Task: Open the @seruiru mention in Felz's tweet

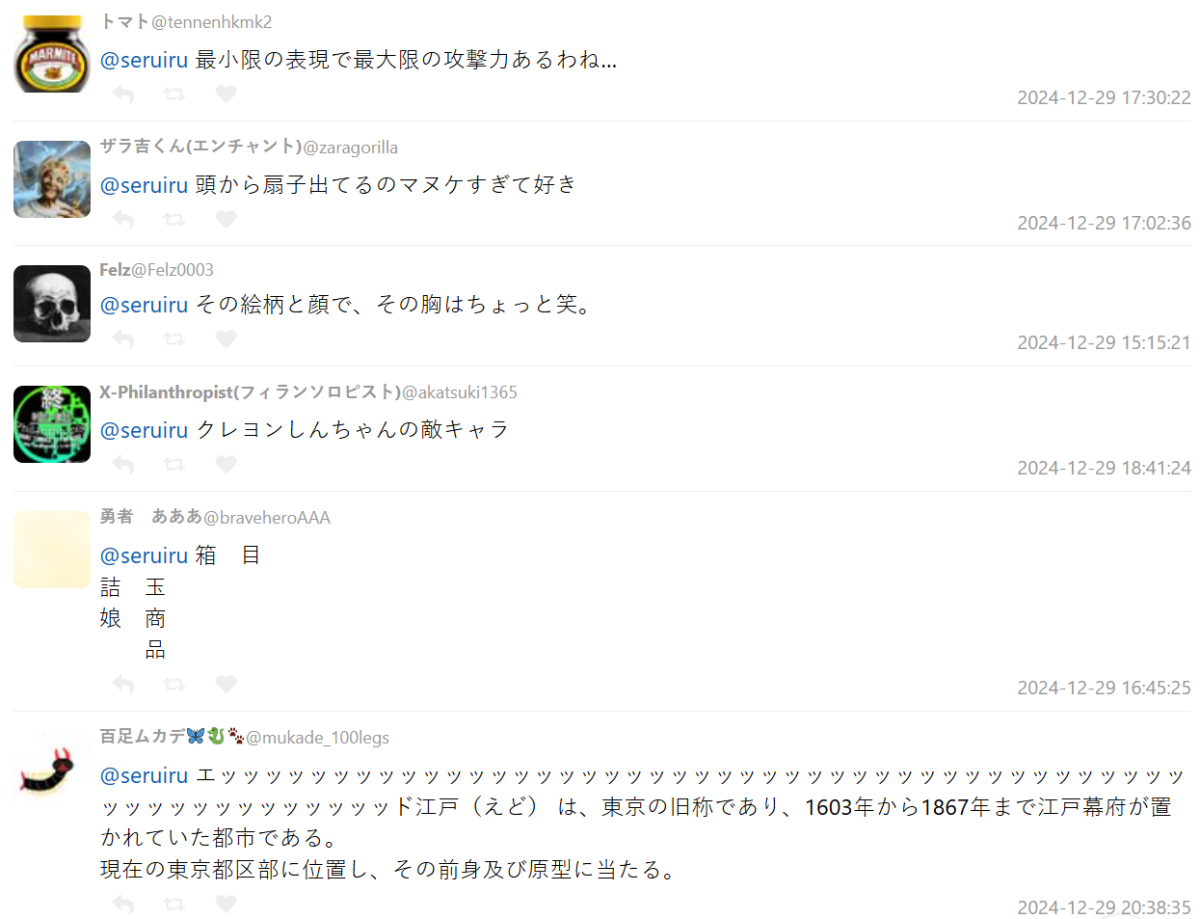Action: pyautogui.click(x=144, y=305)
